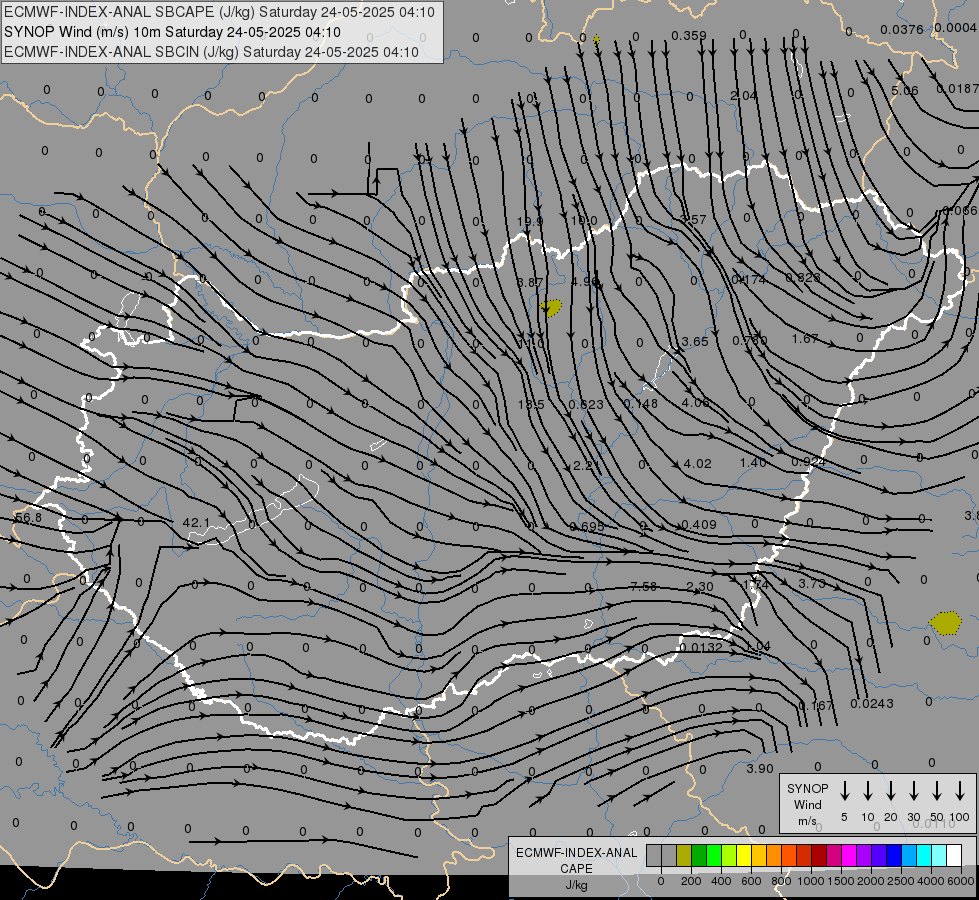The width and height of the screenshot is (979, 900).
Task: Click the 0.359 CAPE value on map
Action: [689, 36]
